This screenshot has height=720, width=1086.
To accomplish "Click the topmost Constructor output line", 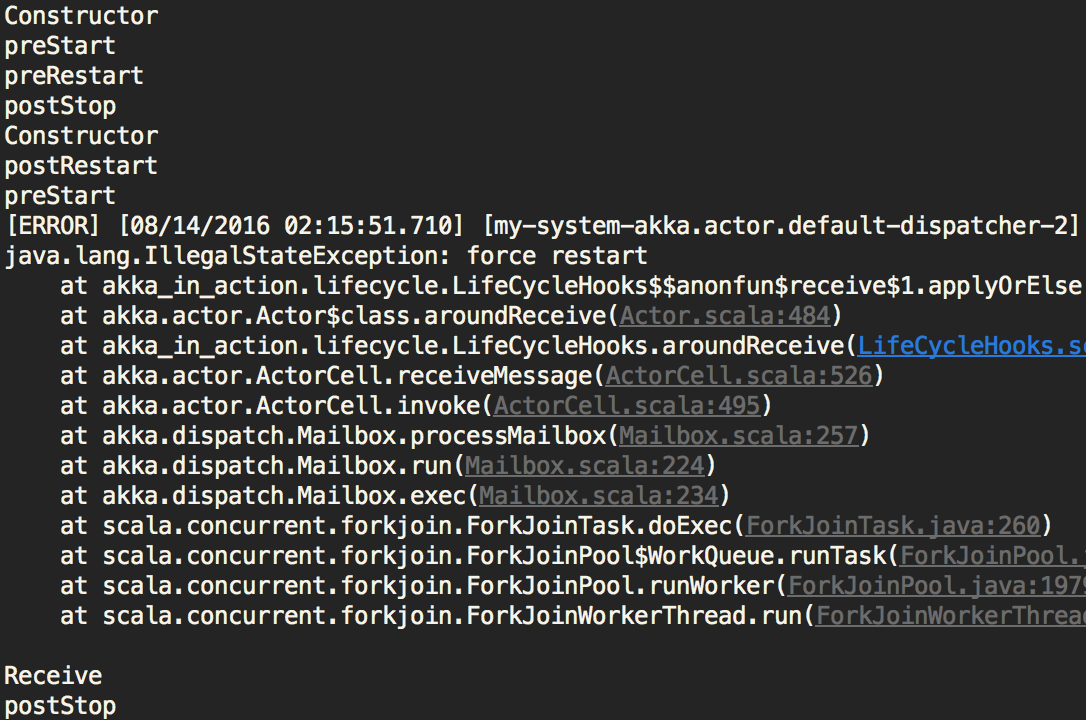I will tap(81, 16).
